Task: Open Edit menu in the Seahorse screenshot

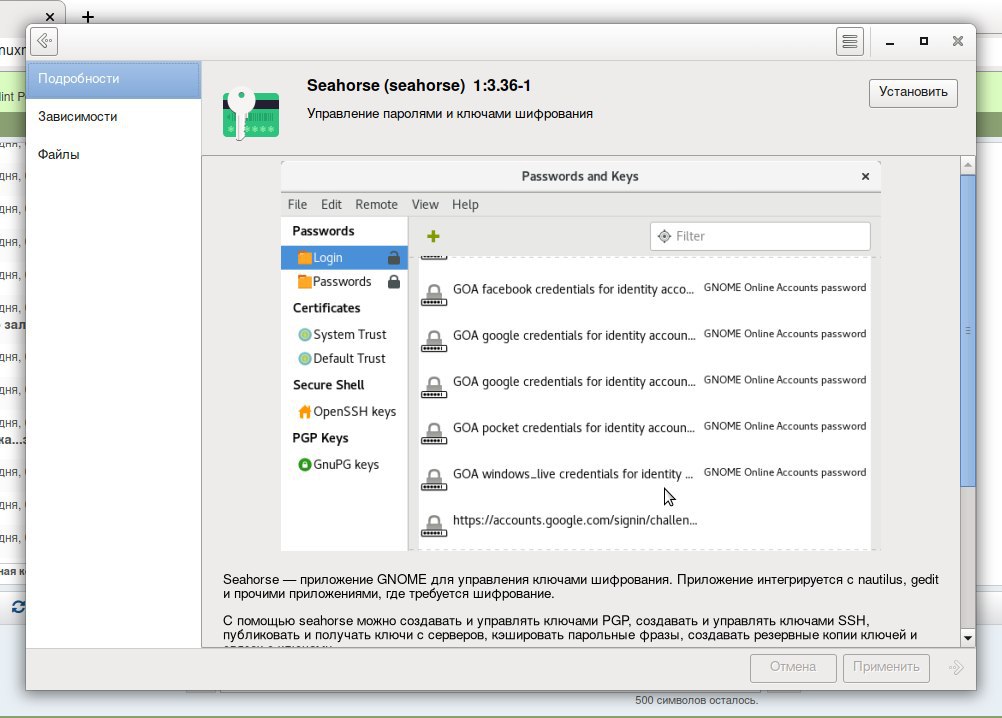Action: 331,204
